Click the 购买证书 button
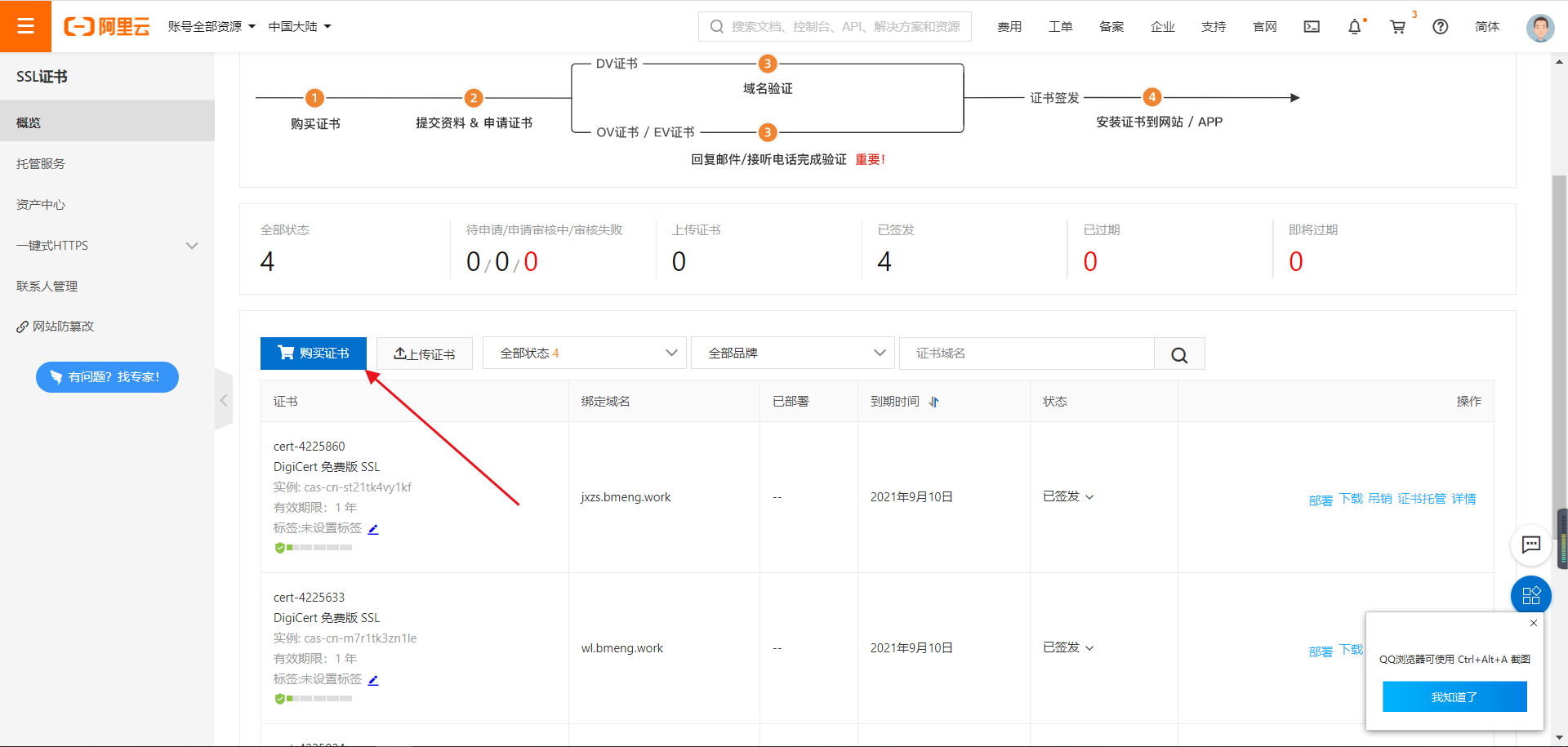 (314, 353)
